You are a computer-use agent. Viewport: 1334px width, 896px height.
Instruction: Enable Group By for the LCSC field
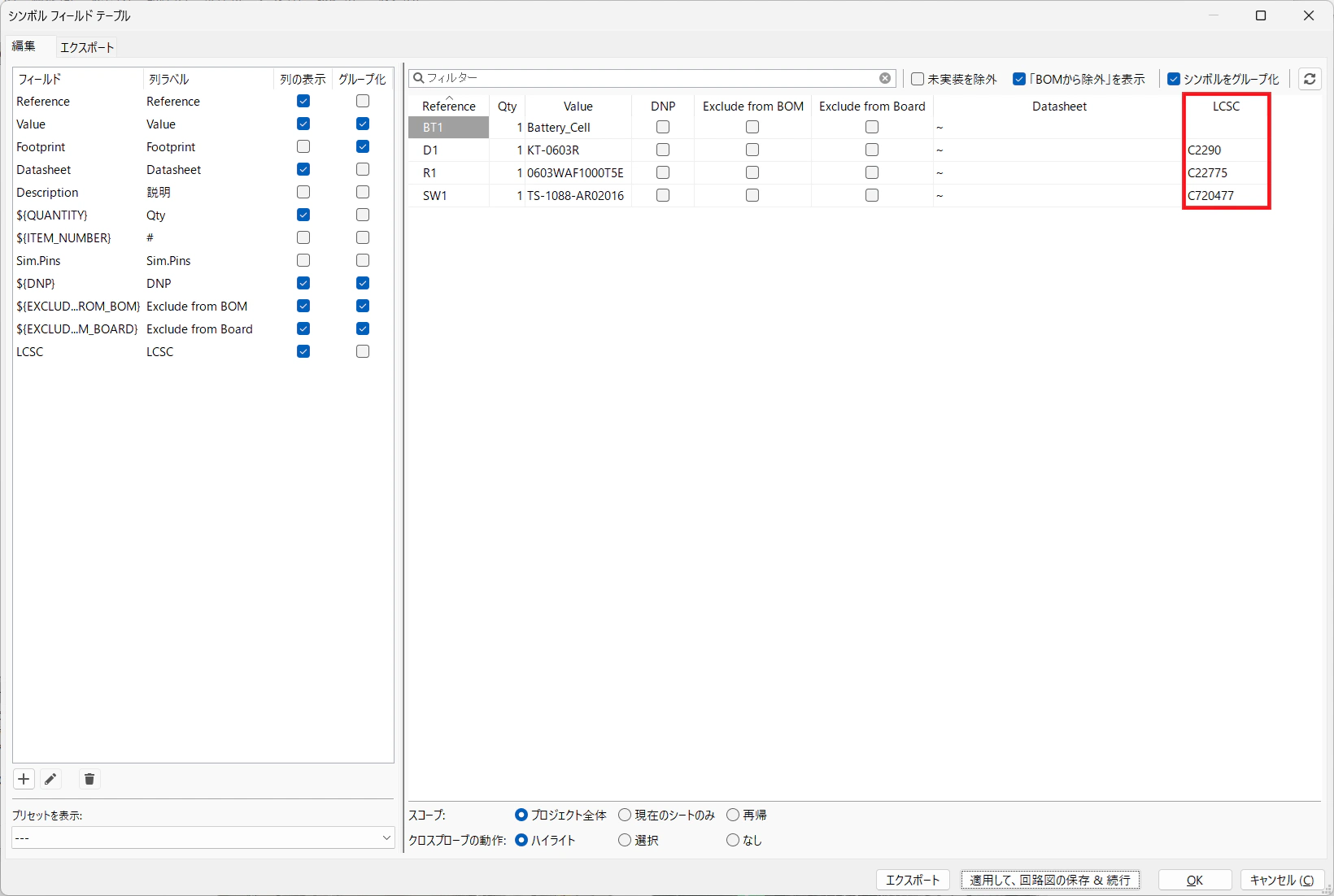[x=363, y=351]
